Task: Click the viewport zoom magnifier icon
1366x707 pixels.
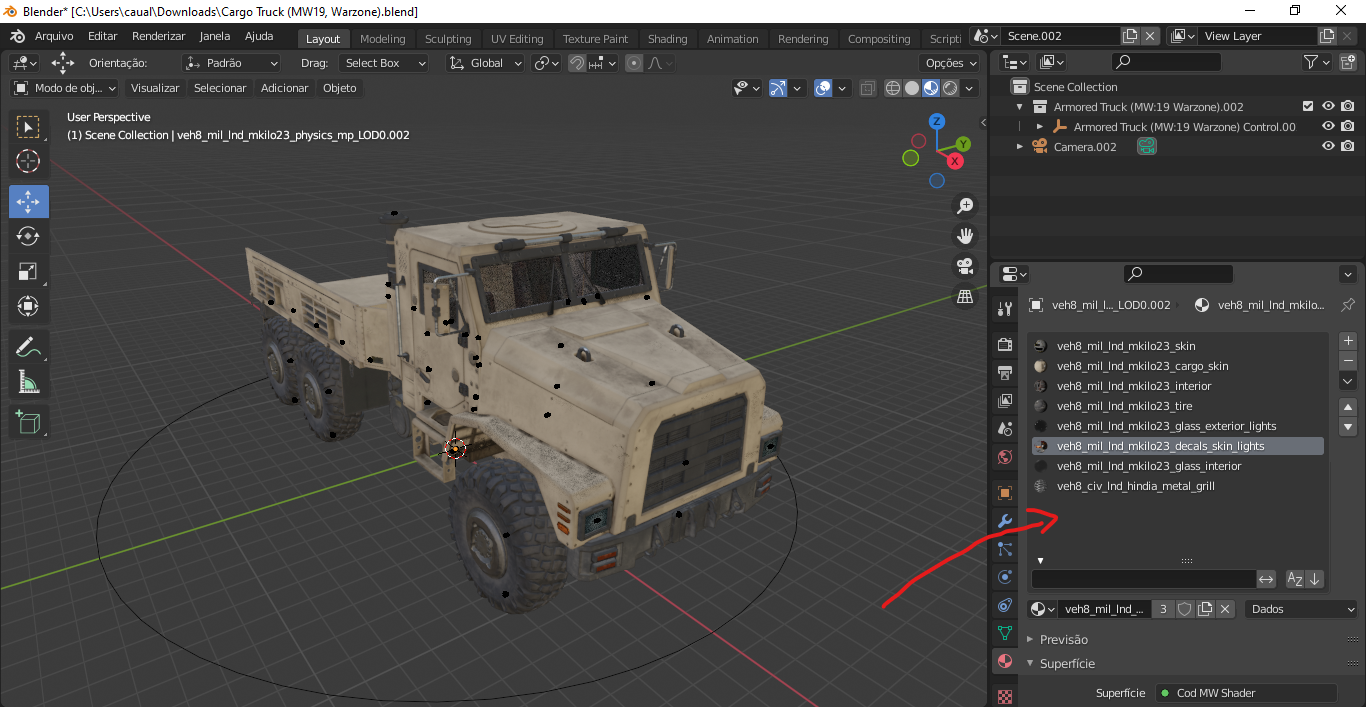Action: tap(965, 206)
